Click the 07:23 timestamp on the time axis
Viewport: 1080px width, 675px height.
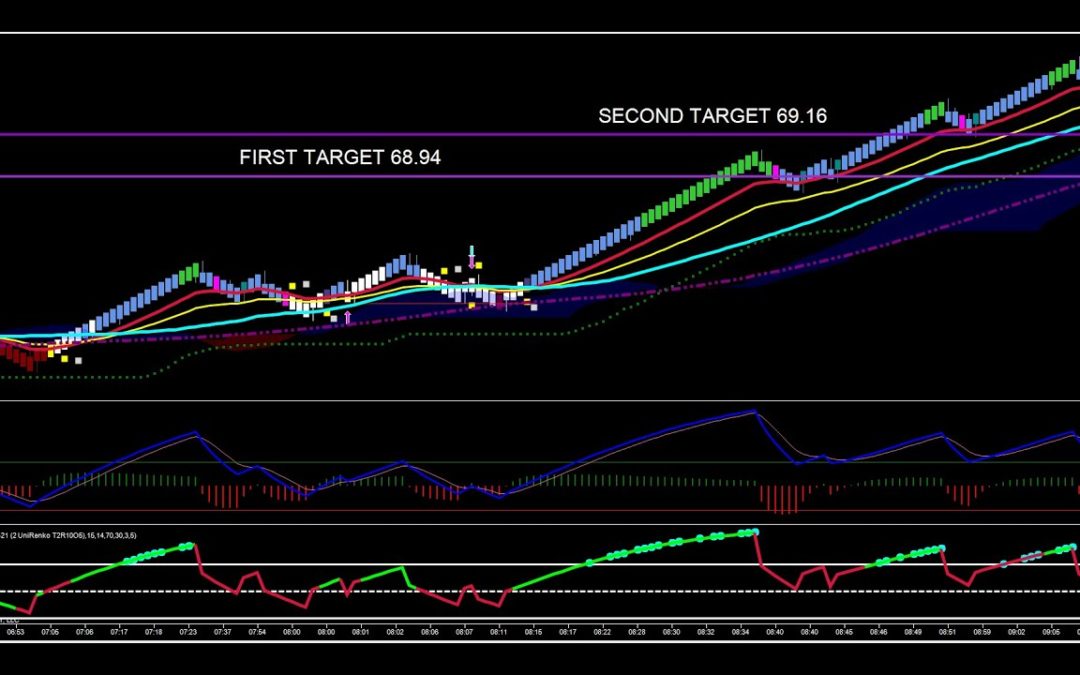(188, 632)
